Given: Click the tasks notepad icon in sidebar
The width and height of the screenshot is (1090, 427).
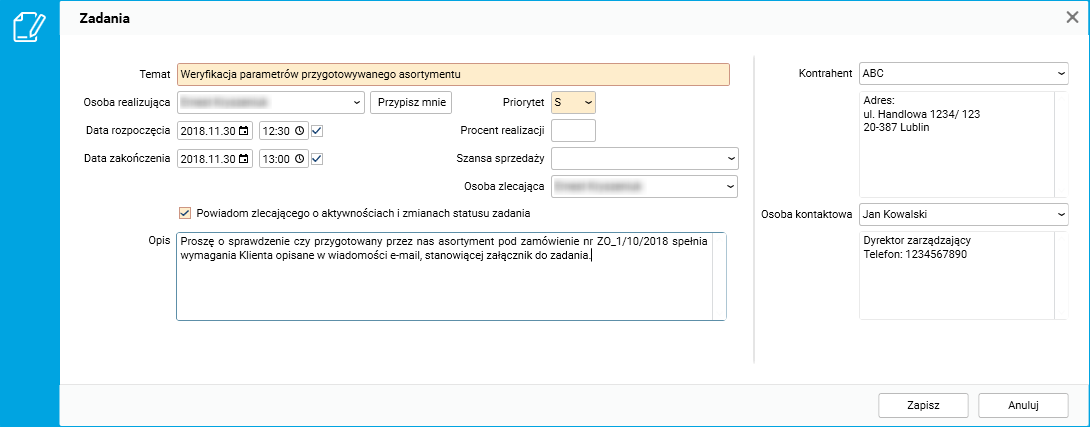Looking at the screenshot, I should [x=28, y=27].
